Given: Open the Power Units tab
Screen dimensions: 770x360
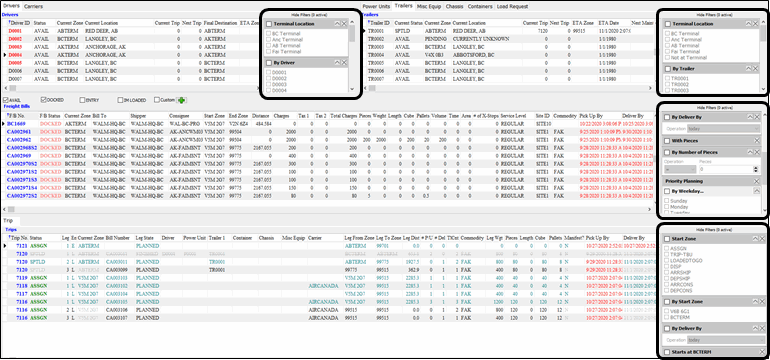Looking at the screenshot, I should 376,6.
